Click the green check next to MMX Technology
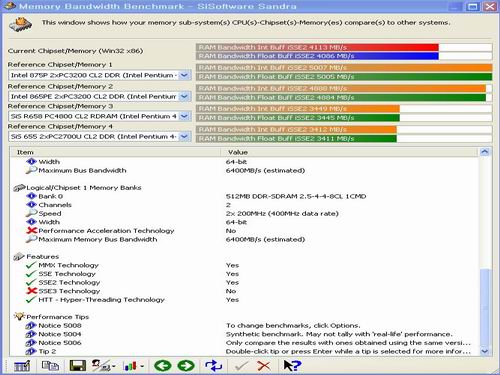500x375 pixels. pyautogui.click(x=31, y=265)
